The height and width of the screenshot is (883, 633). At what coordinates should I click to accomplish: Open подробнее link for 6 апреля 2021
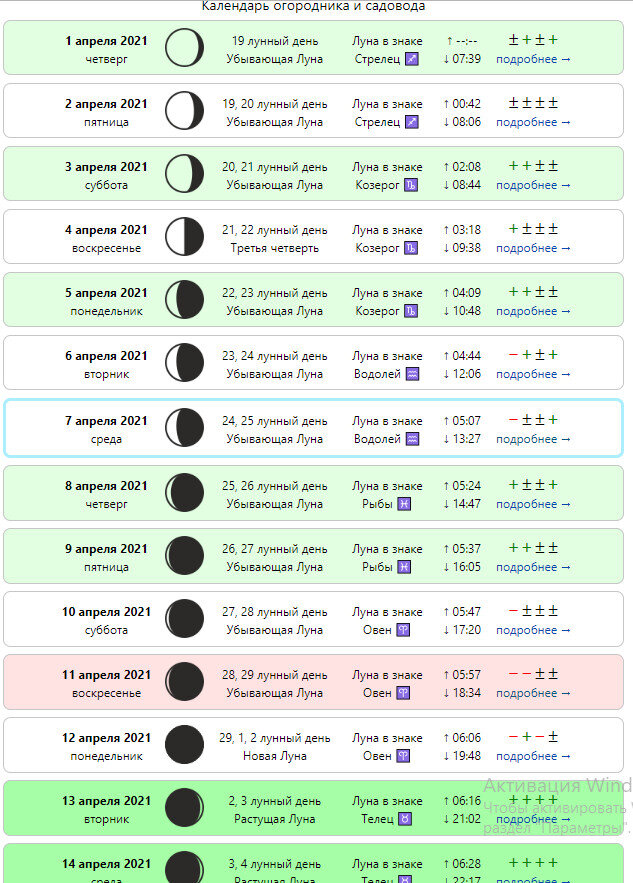(x=533, y=374)
